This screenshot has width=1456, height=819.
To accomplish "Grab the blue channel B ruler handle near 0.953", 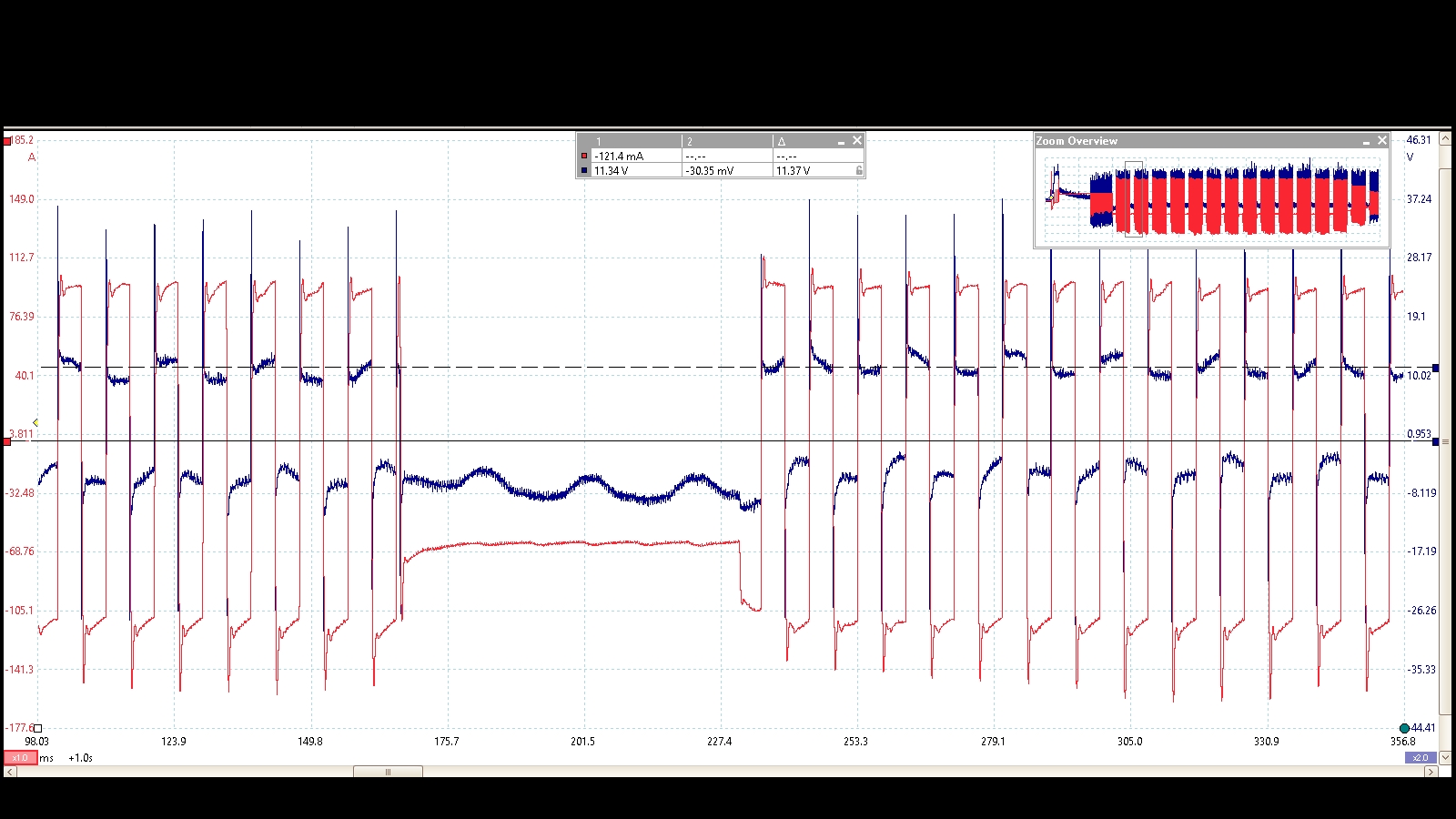I will [x=1436, y=441].
